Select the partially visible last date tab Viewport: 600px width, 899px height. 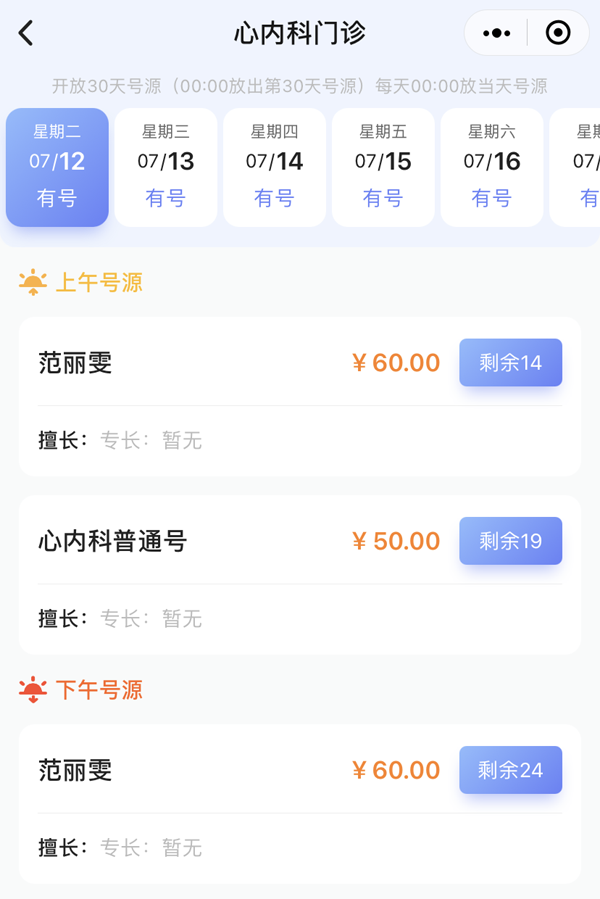(x=580, y=166)
